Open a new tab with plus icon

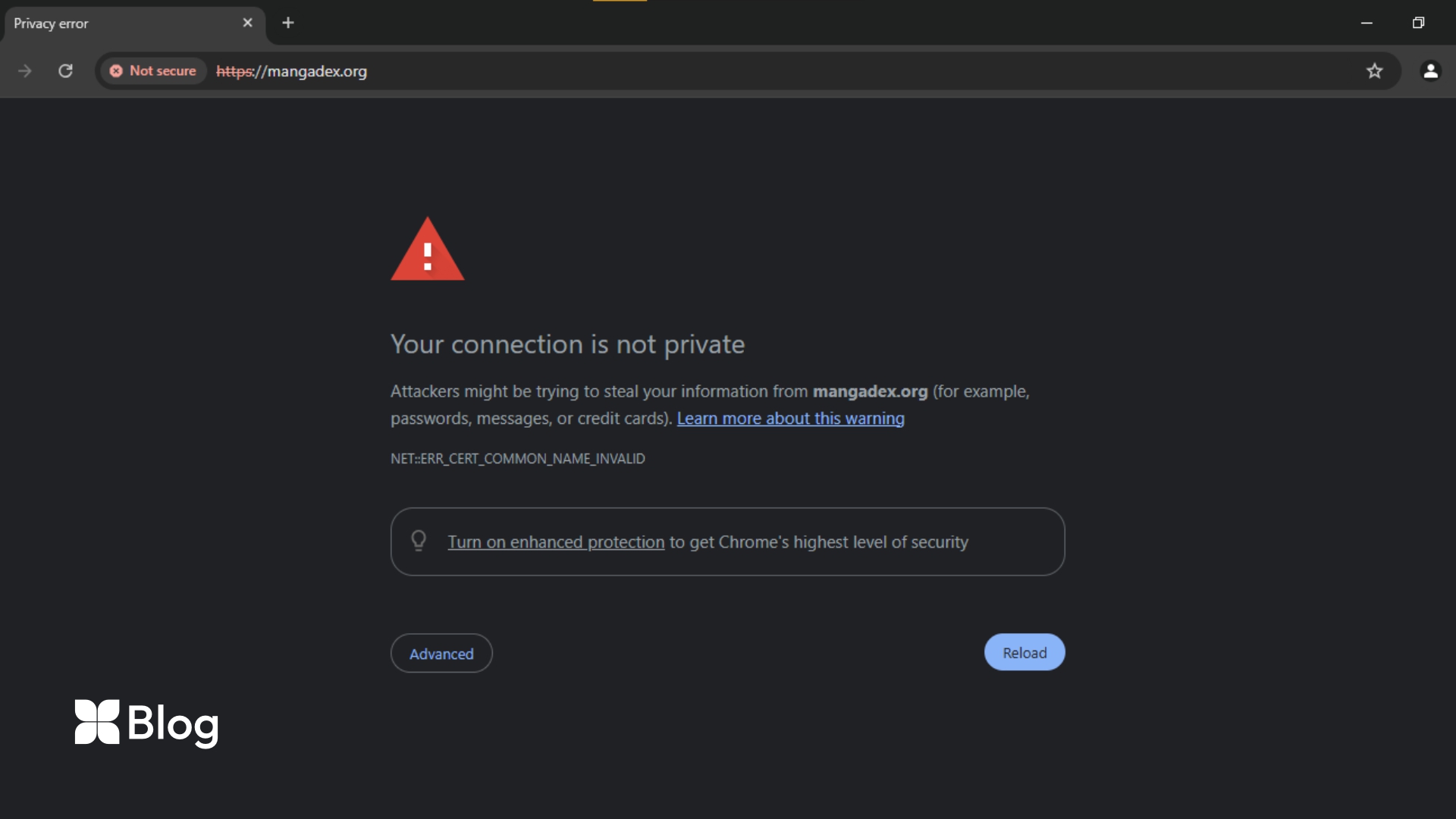click(x=287, y=23)
